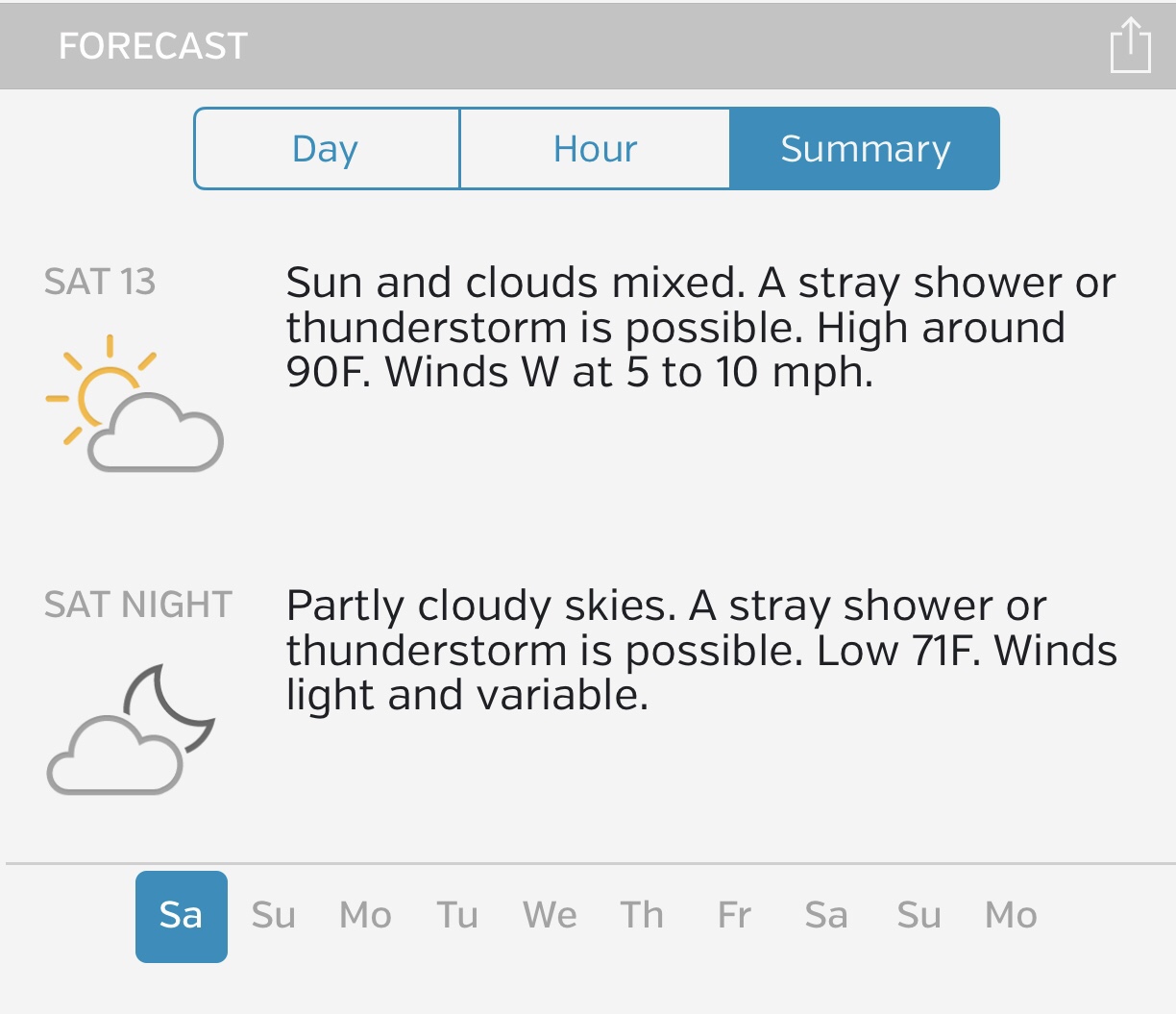Viewport: 1176px width, 1014px height.
Task: Select the highlighted Sa day button
Action: (x=182, y=916)
